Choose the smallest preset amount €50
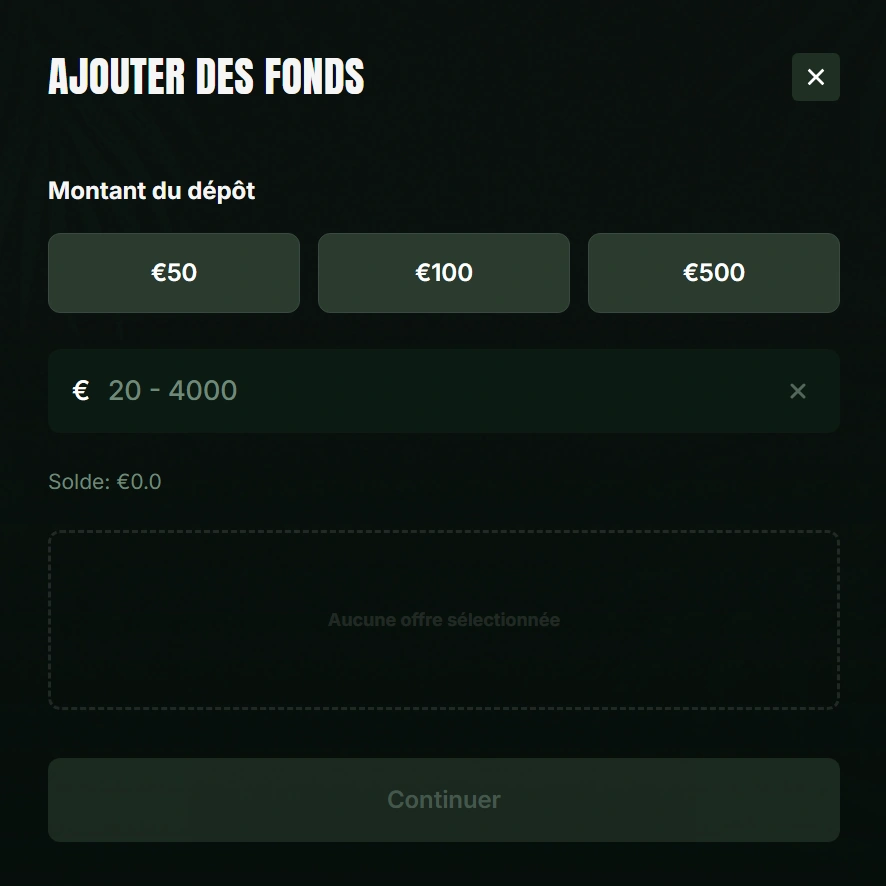The image size is (886, 886). pos(174,272)
